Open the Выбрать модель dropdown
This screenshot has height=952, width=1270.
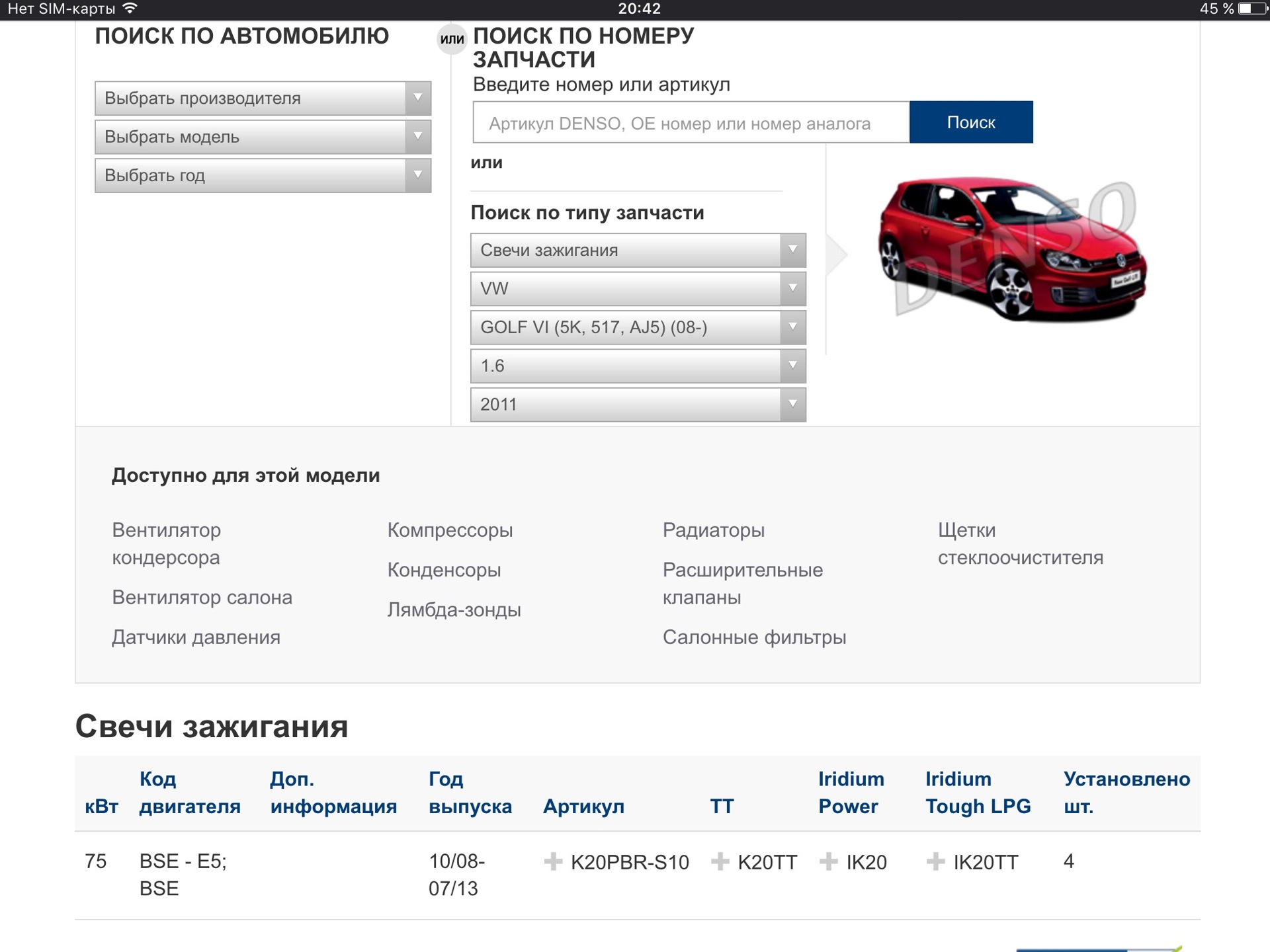[263, 137]
